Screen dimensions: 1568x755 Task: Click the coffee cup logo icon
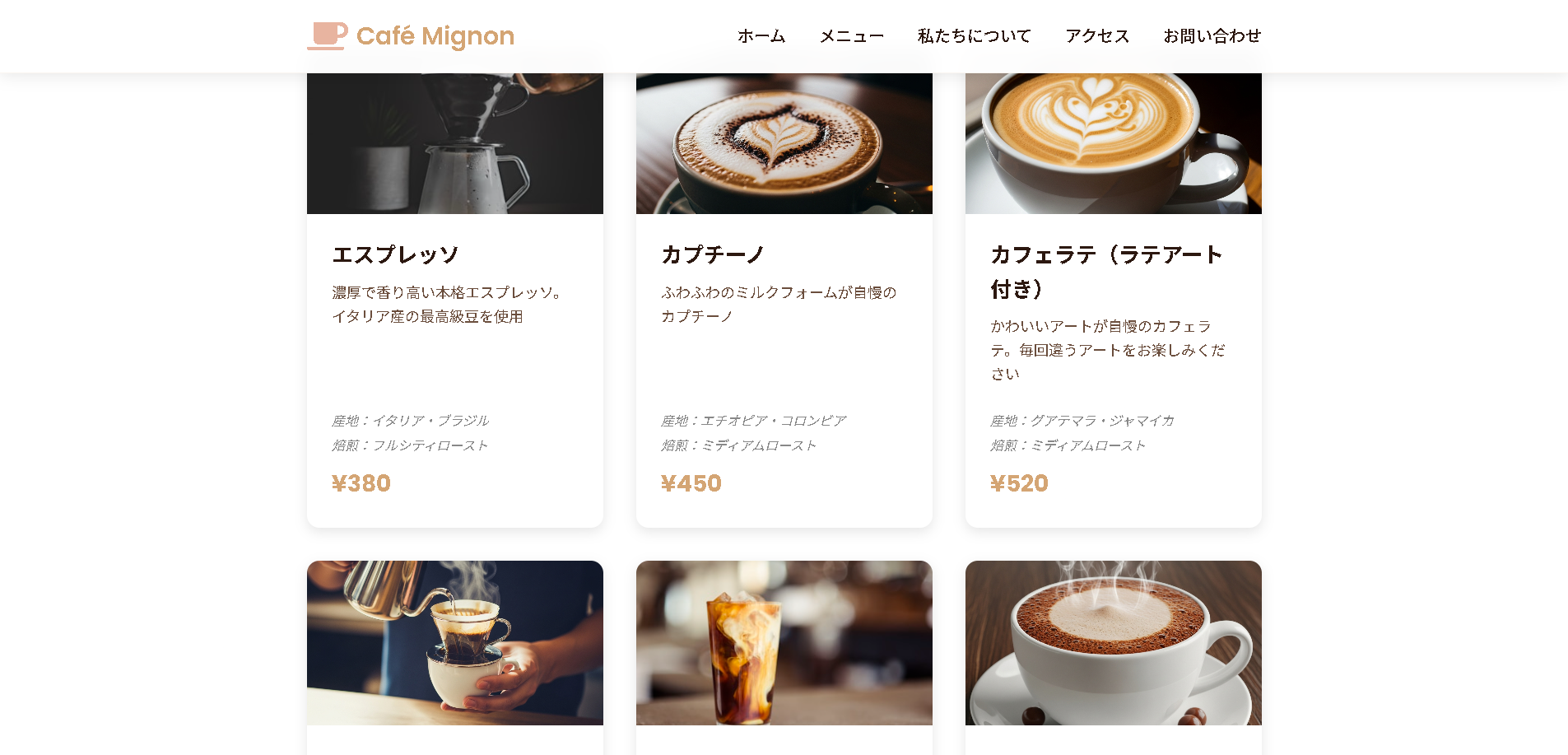pyautogui.click(x=328, y=36)
